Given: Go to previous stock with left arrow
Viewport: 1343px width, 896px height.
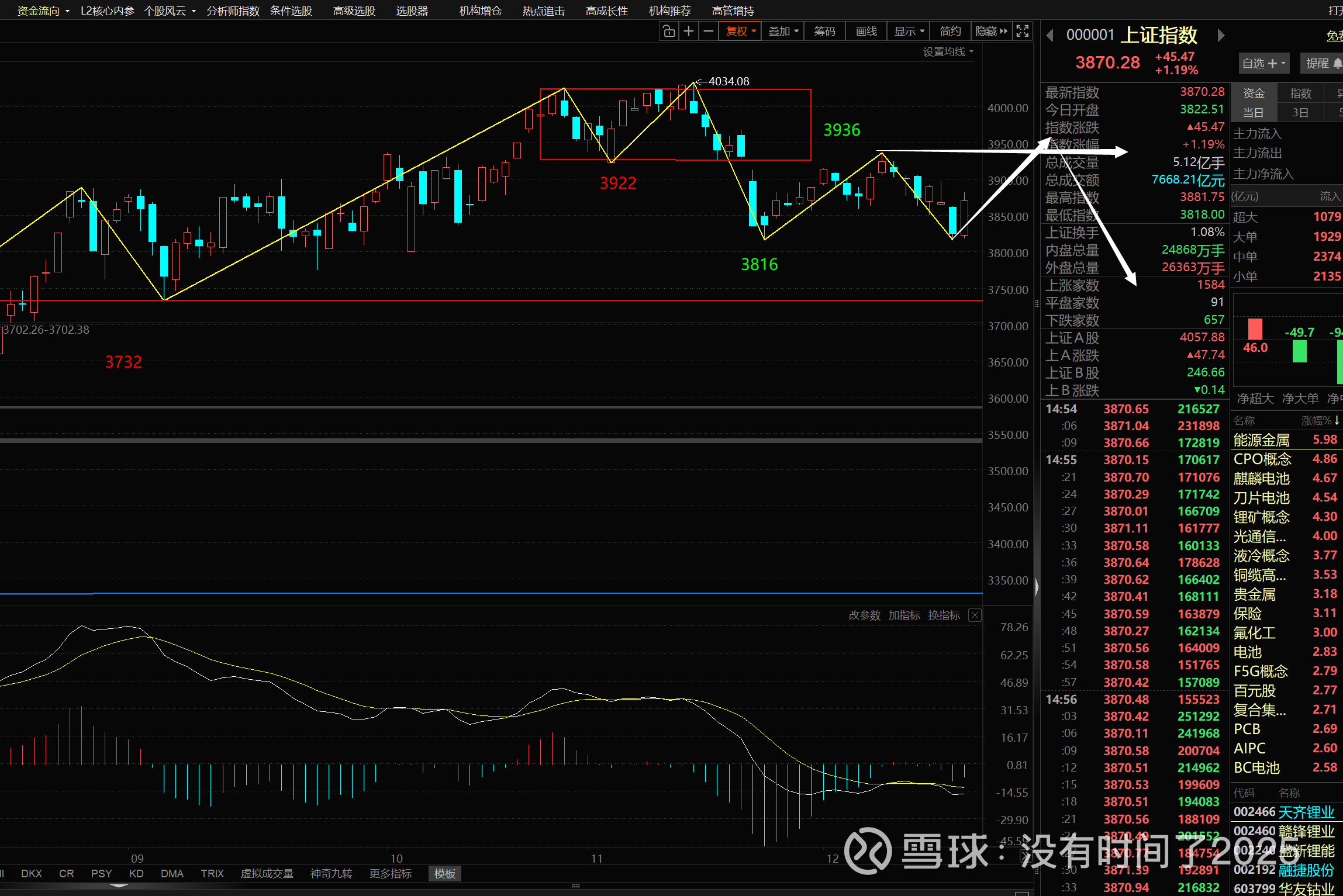Looking at the screenshot, I should click(1050, 36).
